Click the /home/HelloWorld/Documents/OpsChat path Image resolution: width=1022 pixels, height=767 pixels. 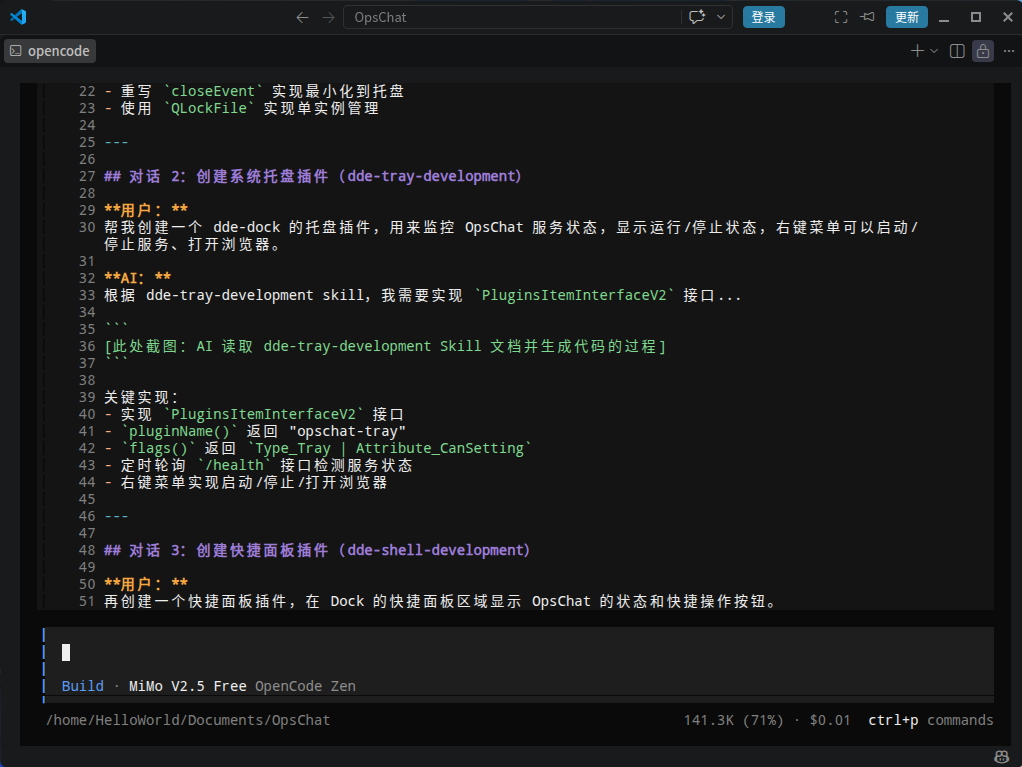point(188,720)
